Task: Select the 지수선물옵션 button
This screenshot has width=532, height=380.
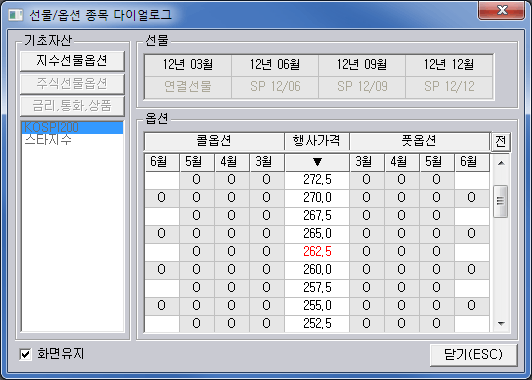Action: click(72, 61)
